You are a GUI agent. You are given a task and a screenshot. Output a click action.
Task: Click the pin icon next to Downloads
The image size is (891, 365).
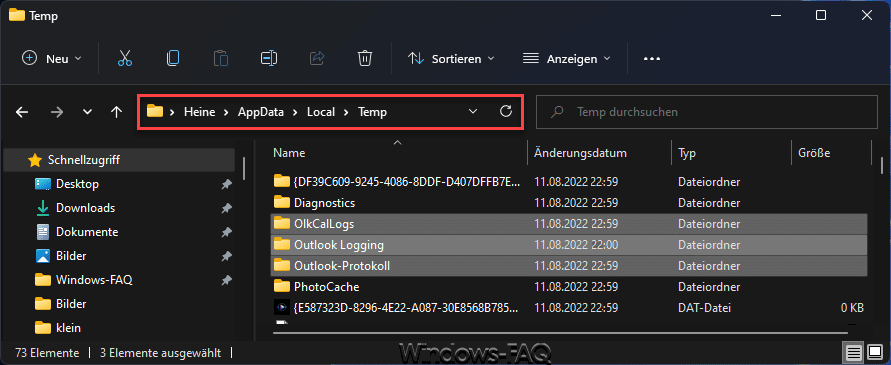coord(226,208)
